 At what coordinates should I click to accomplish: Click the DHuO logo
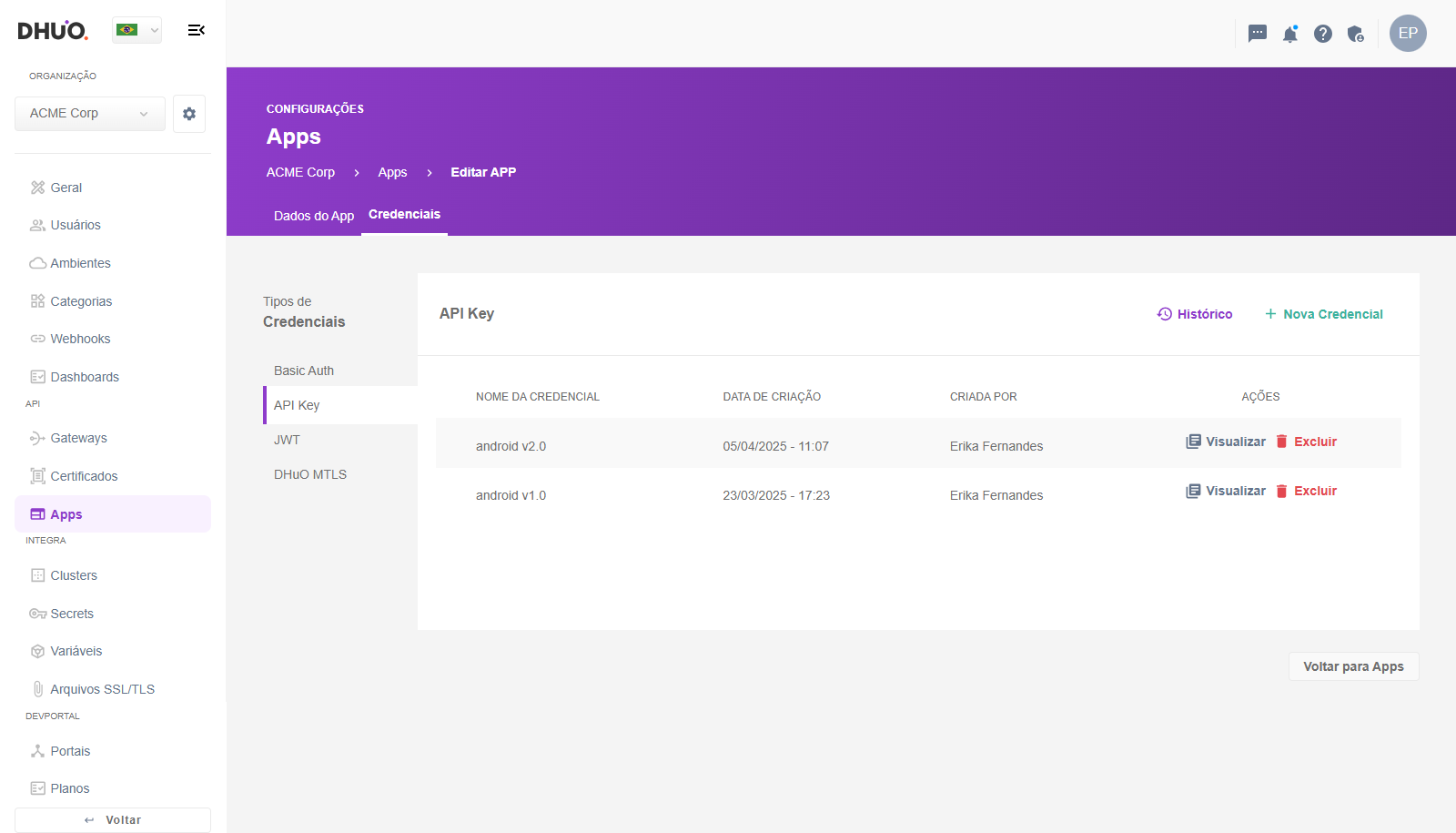point(53,30)
